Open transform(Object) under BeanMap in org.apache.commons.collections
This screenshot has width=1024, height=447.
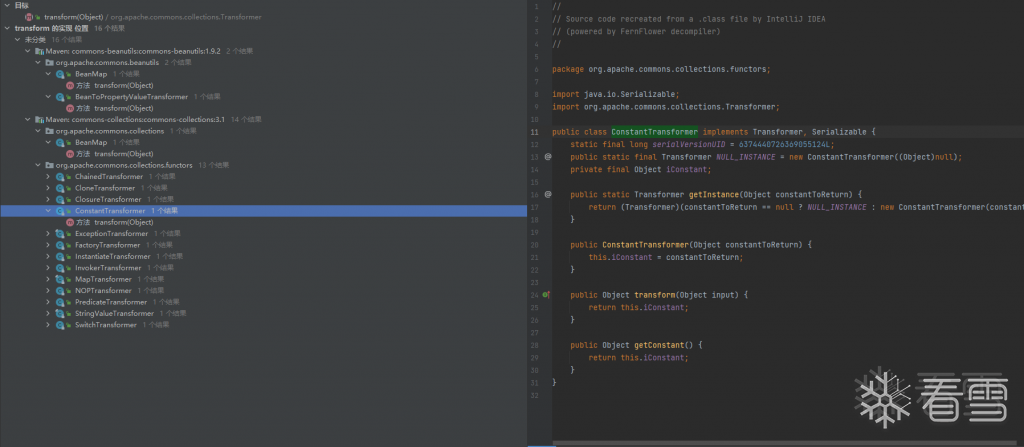[124, 154]
